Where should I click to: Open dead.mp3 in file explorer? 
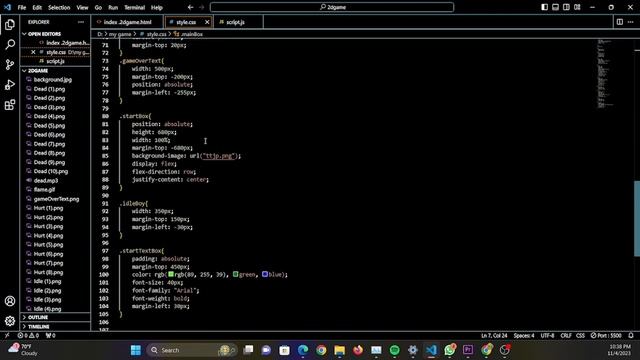[46, 180]
